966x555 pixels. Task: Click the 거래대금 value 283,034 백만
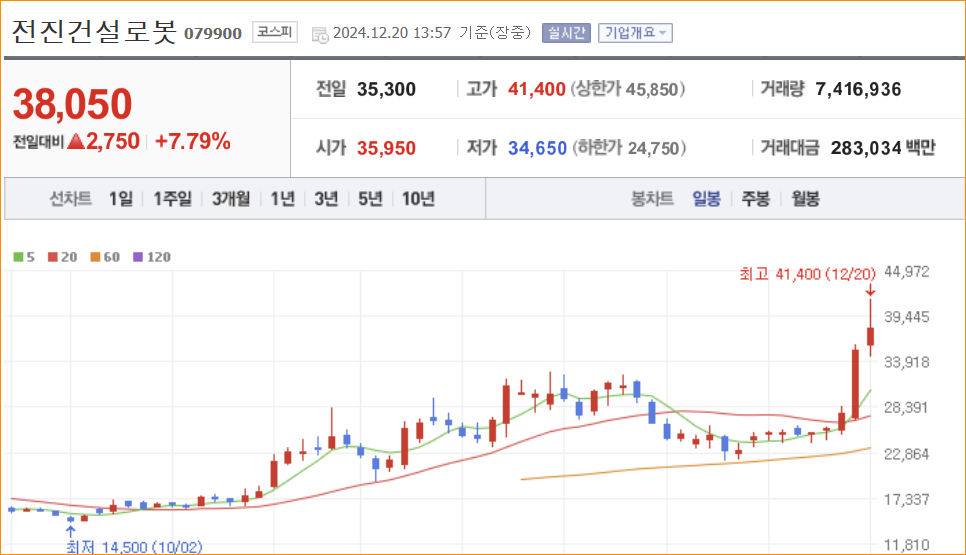pos(883,148)
